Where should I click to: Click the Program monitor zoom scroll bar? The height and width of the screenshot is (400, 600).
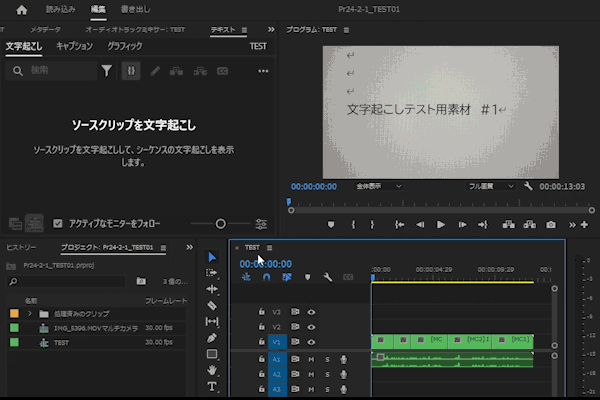tap(441, 210)
